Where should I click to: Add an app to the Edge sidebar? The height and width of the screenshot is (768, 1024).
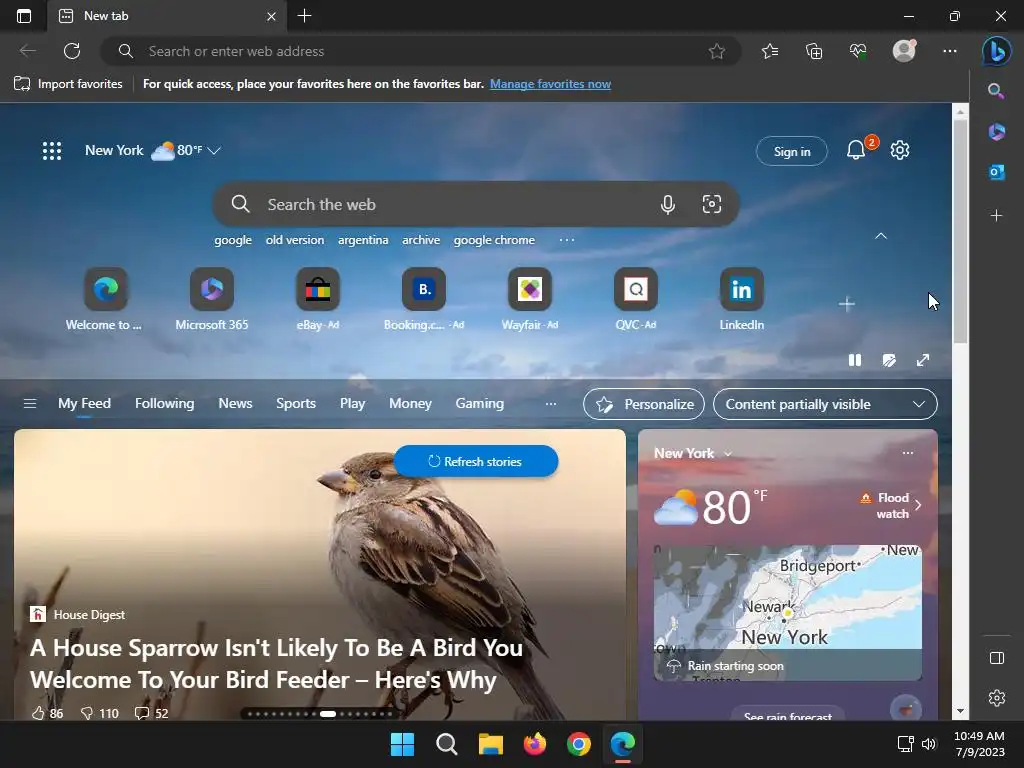point(996,216)
